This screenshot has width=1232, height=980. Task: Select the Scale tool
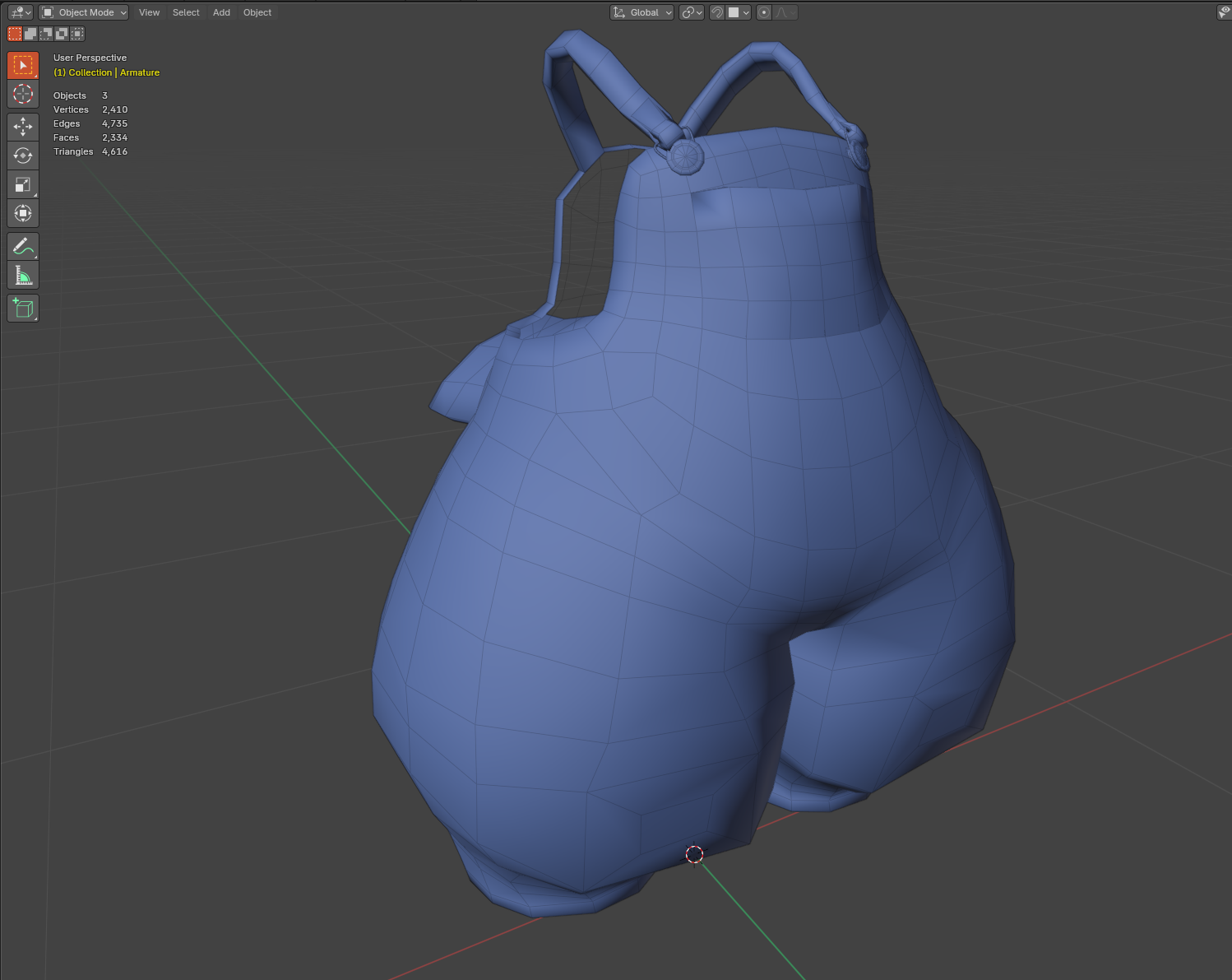[x=23, y=184]
